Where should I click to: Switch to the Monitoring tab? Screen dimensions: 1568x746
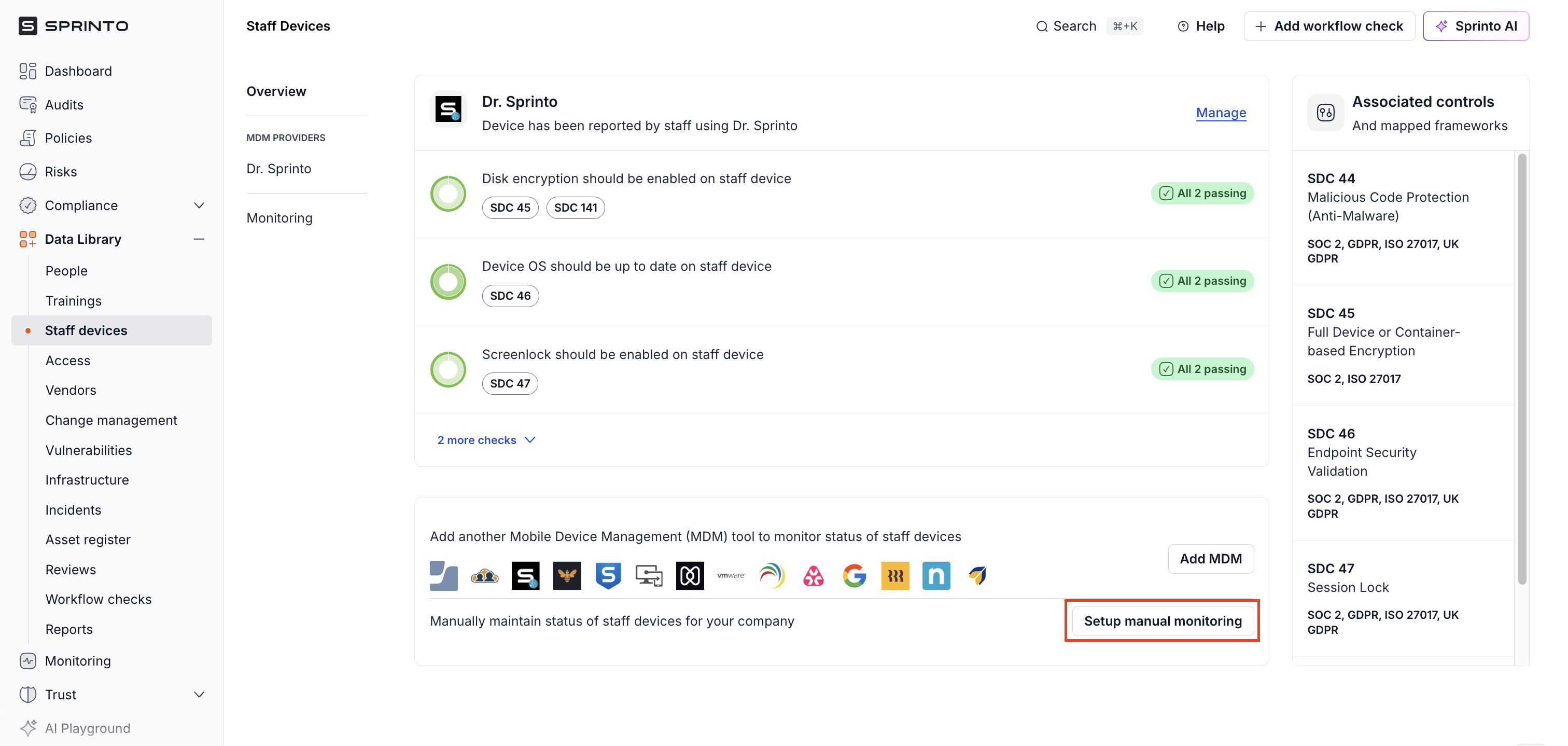click(x=279, y=218)
